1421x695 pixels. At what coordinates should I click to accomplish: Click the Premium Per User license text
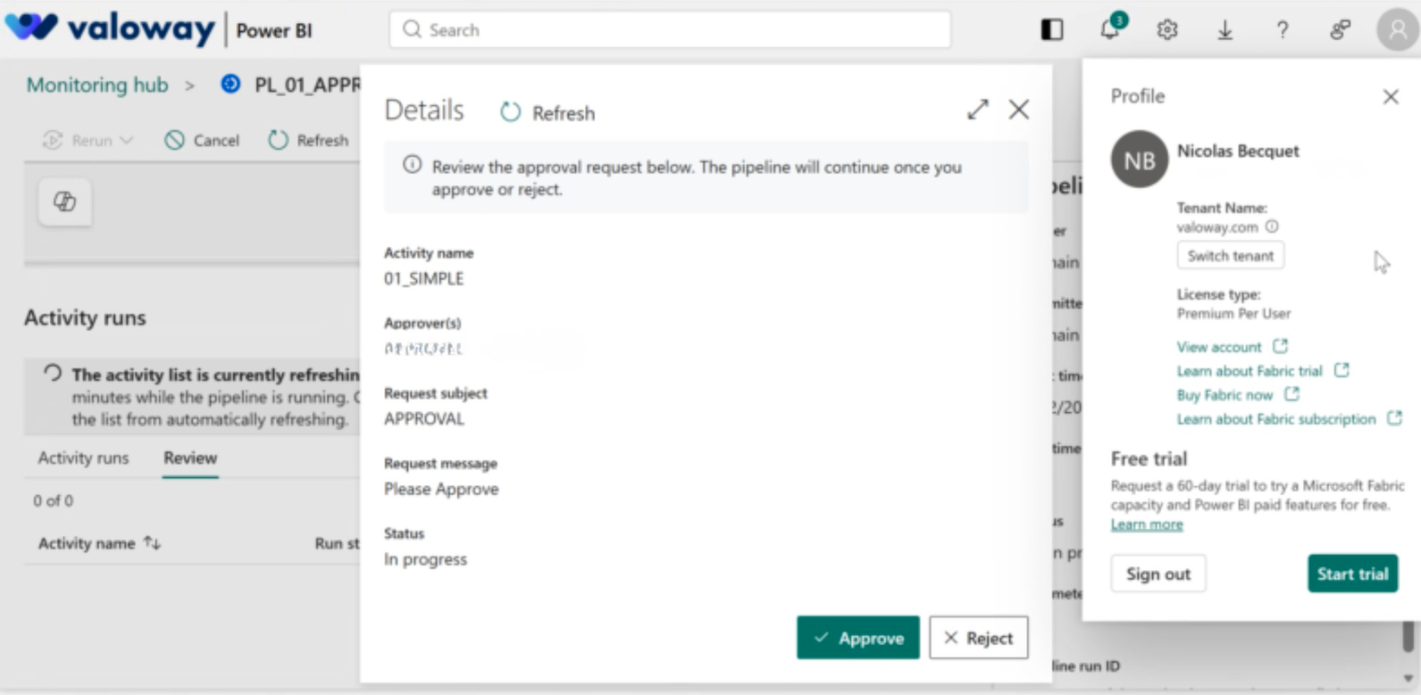point(1234,313)
